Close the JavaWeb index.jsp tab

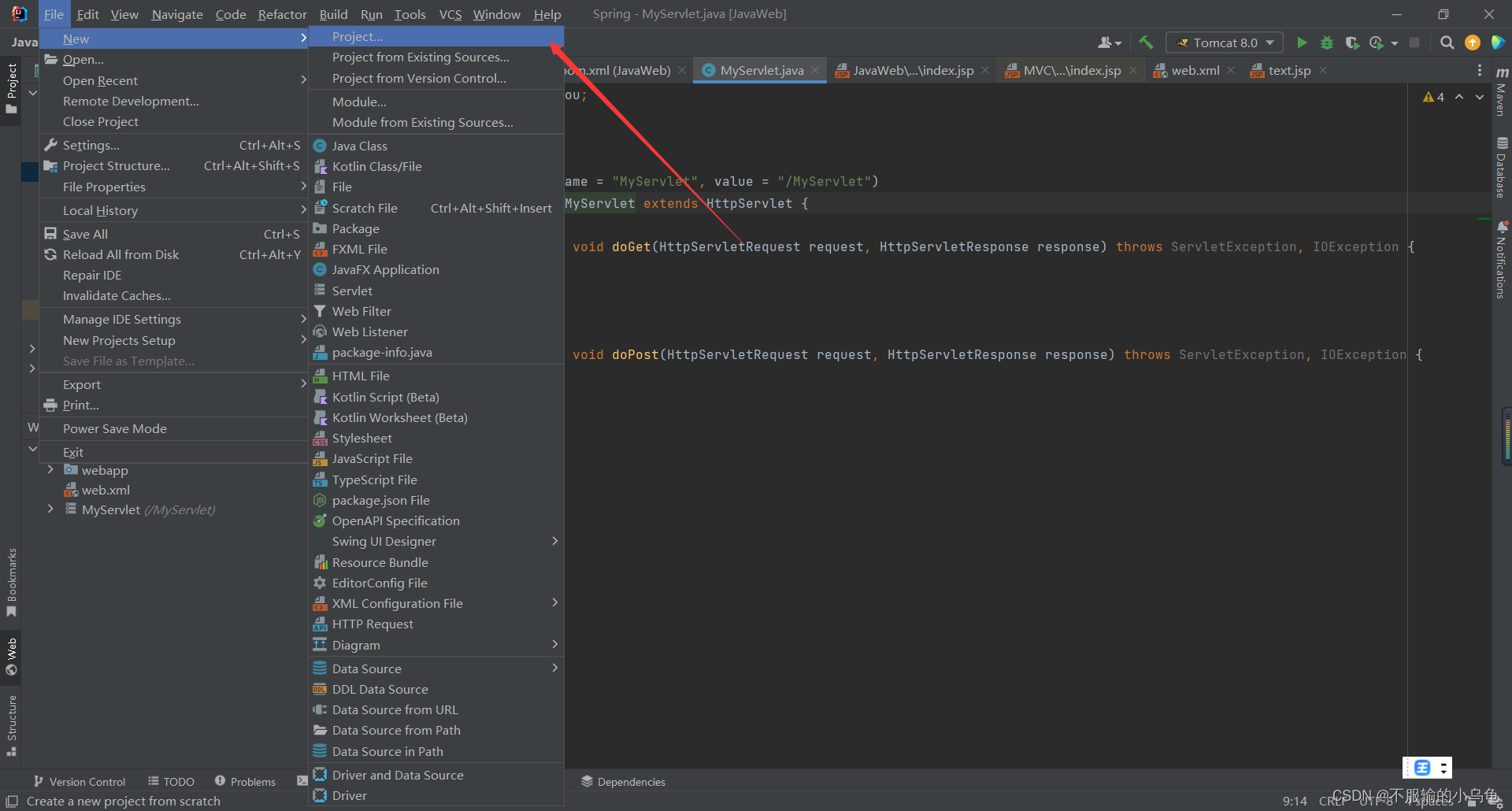[x=985, y=70]
